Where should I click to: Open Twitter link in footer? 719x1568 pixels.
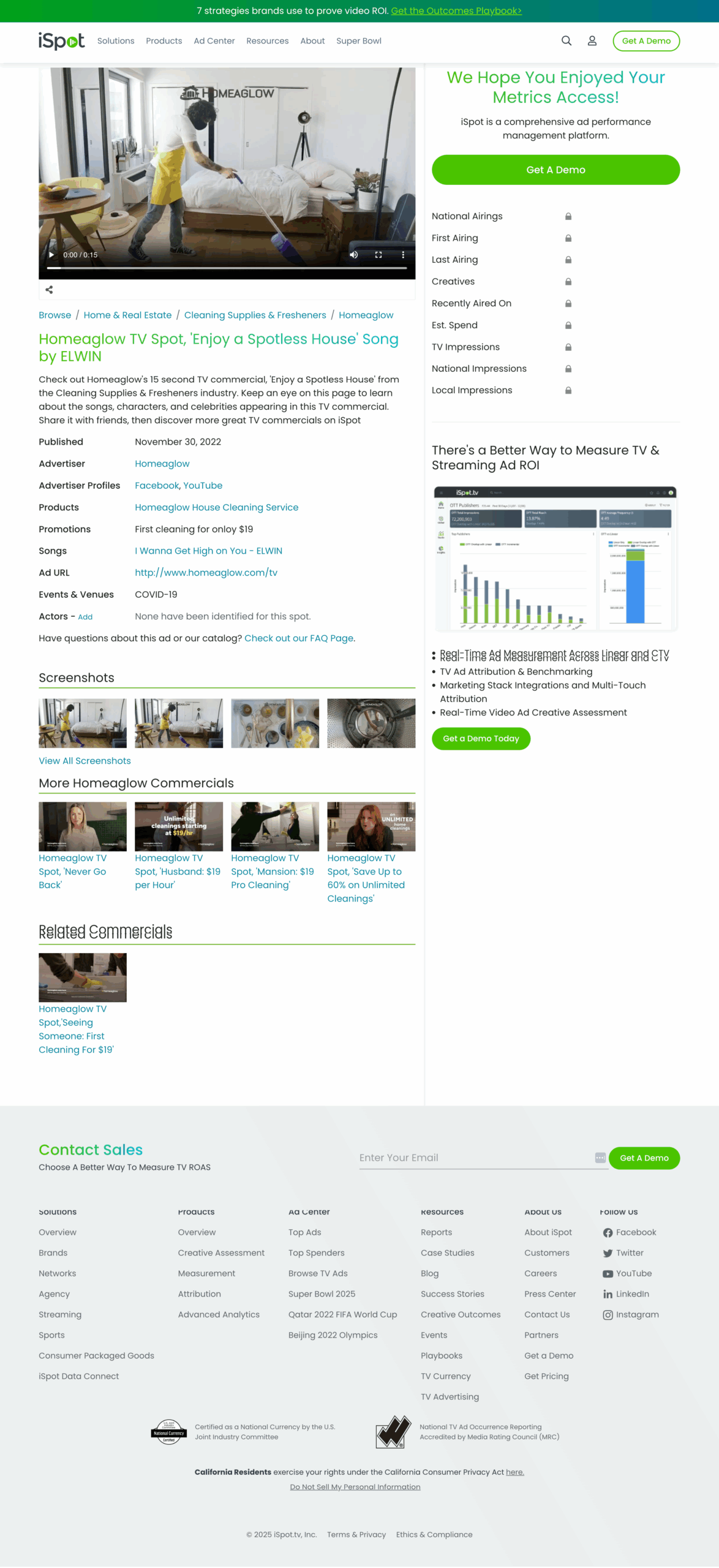pos(623,1253)
